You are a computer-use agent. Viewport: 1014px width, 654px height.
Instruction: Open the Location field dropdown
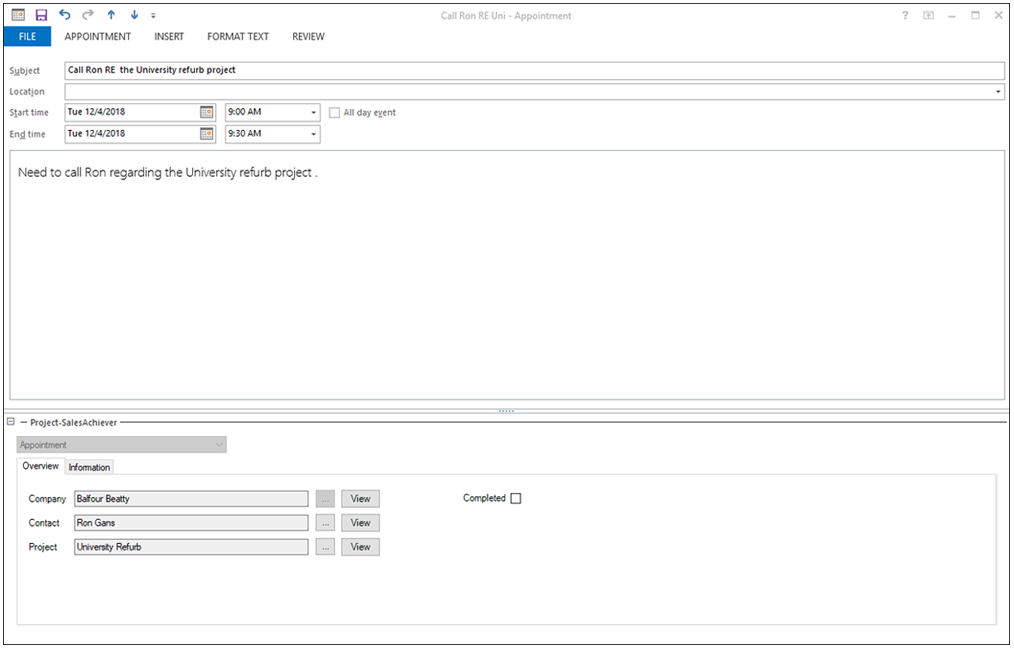(x=998, y=91)
